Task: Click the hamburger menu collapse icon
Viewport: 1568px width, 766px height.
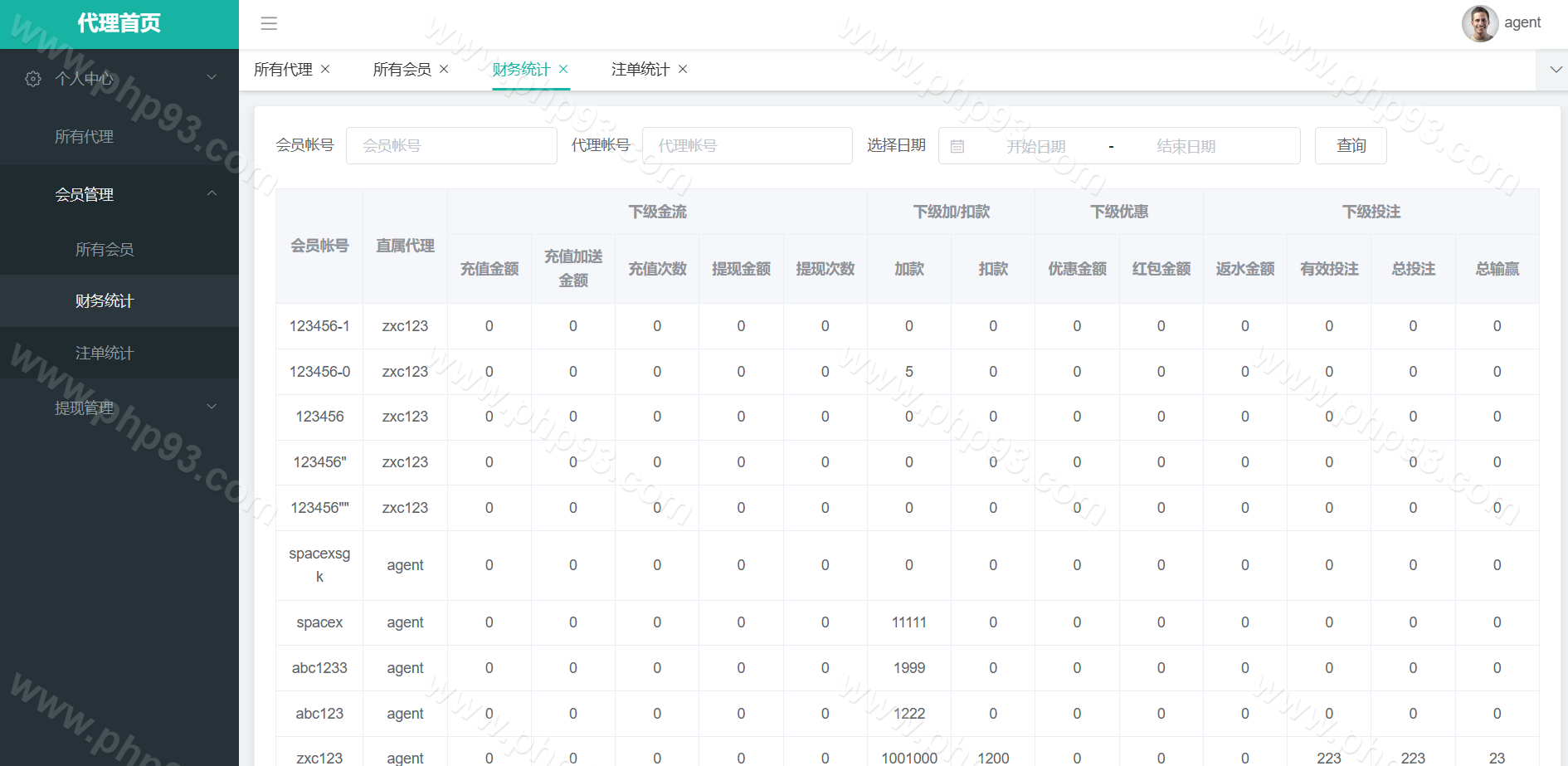Action: (x=269, y=23)
